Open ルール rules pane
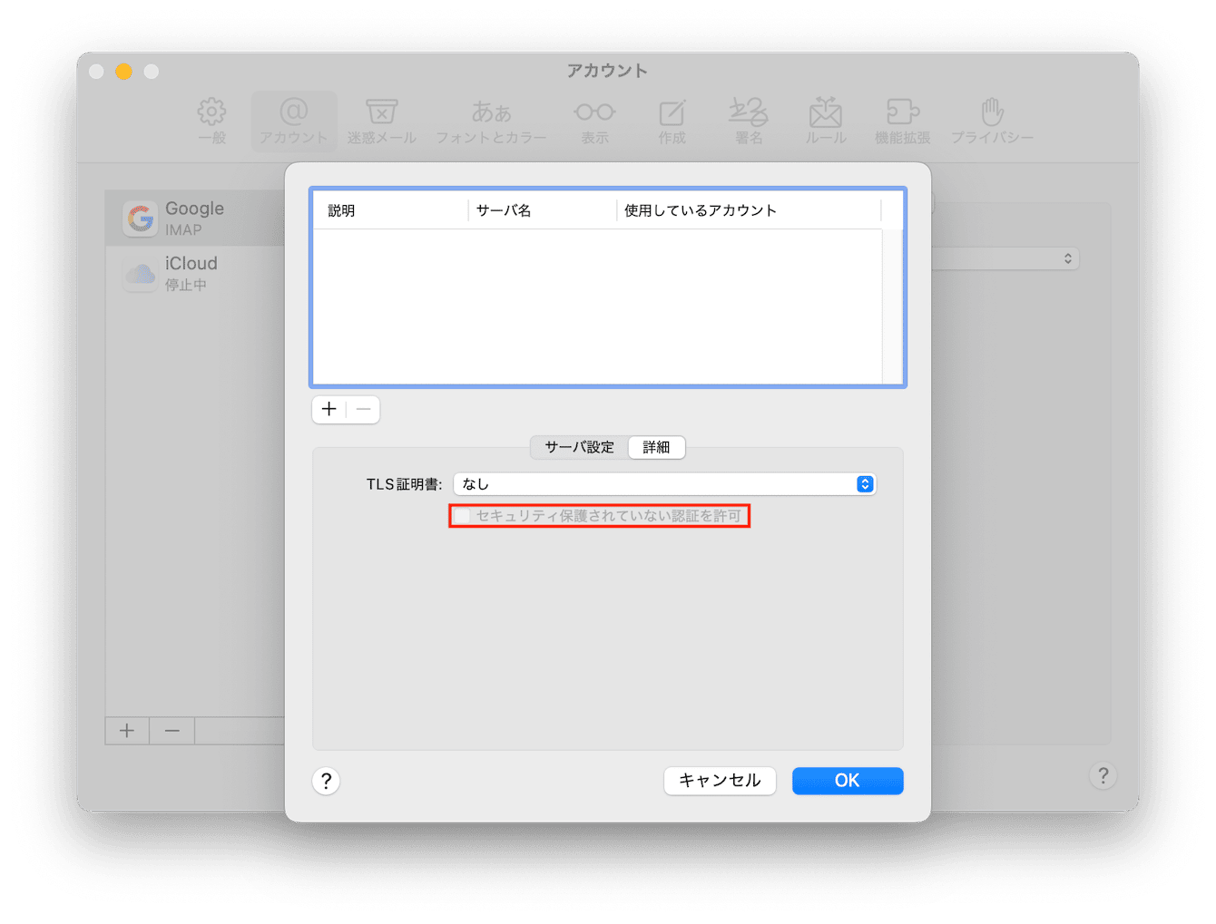Image resolution: width=1216 pixels, height=924 pixels. point(825,121)
